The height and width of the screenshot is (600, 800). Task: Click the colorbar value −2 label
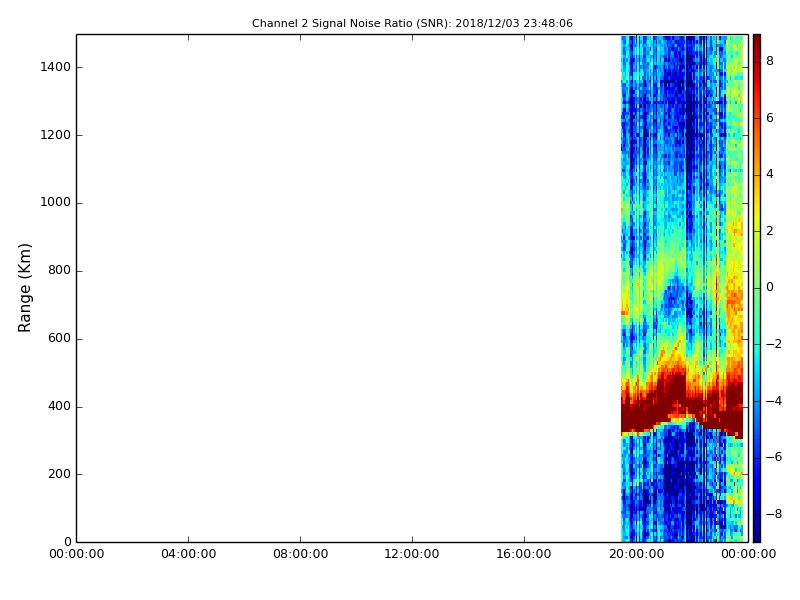[x=773, y=344]
